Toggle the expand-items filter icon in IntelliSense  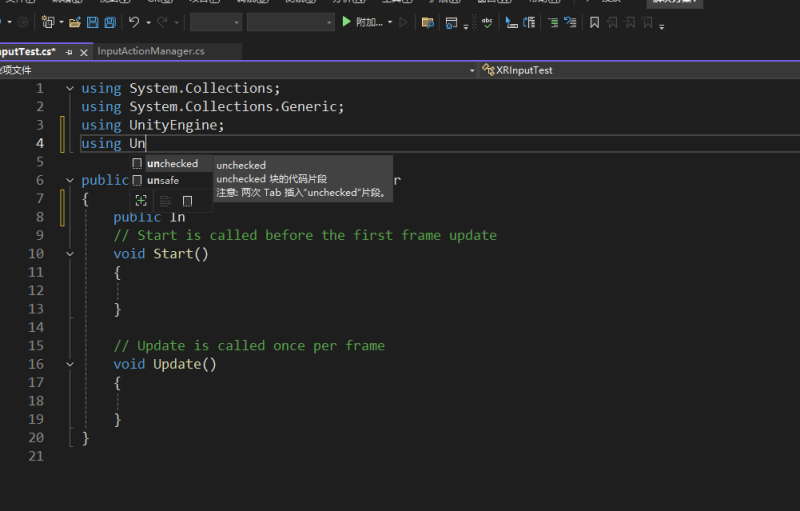[x=141, y=201]
